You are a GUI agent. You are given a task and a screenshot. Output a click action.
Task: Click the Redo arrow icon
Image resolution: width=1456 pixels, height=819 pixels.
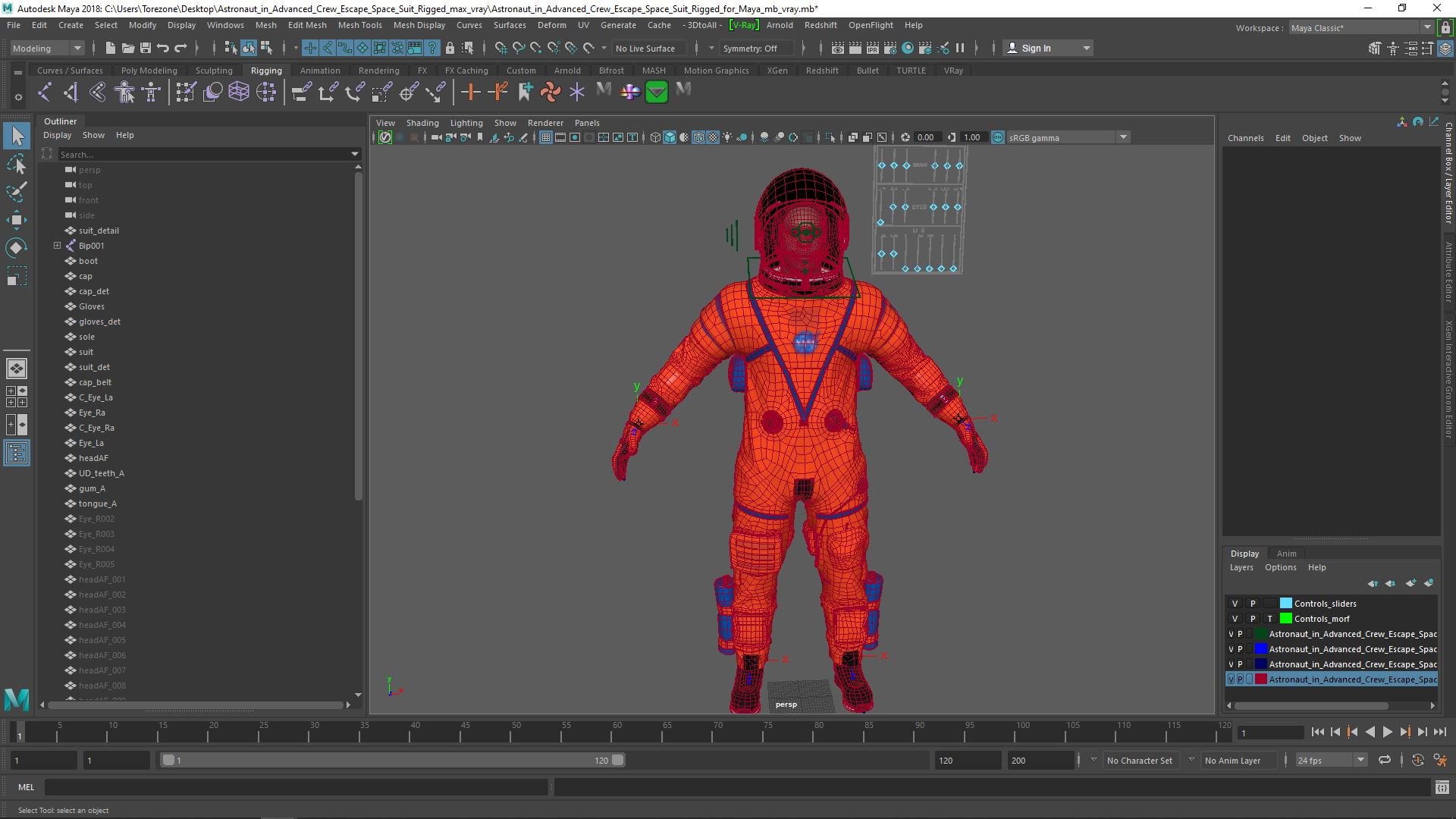180,48
